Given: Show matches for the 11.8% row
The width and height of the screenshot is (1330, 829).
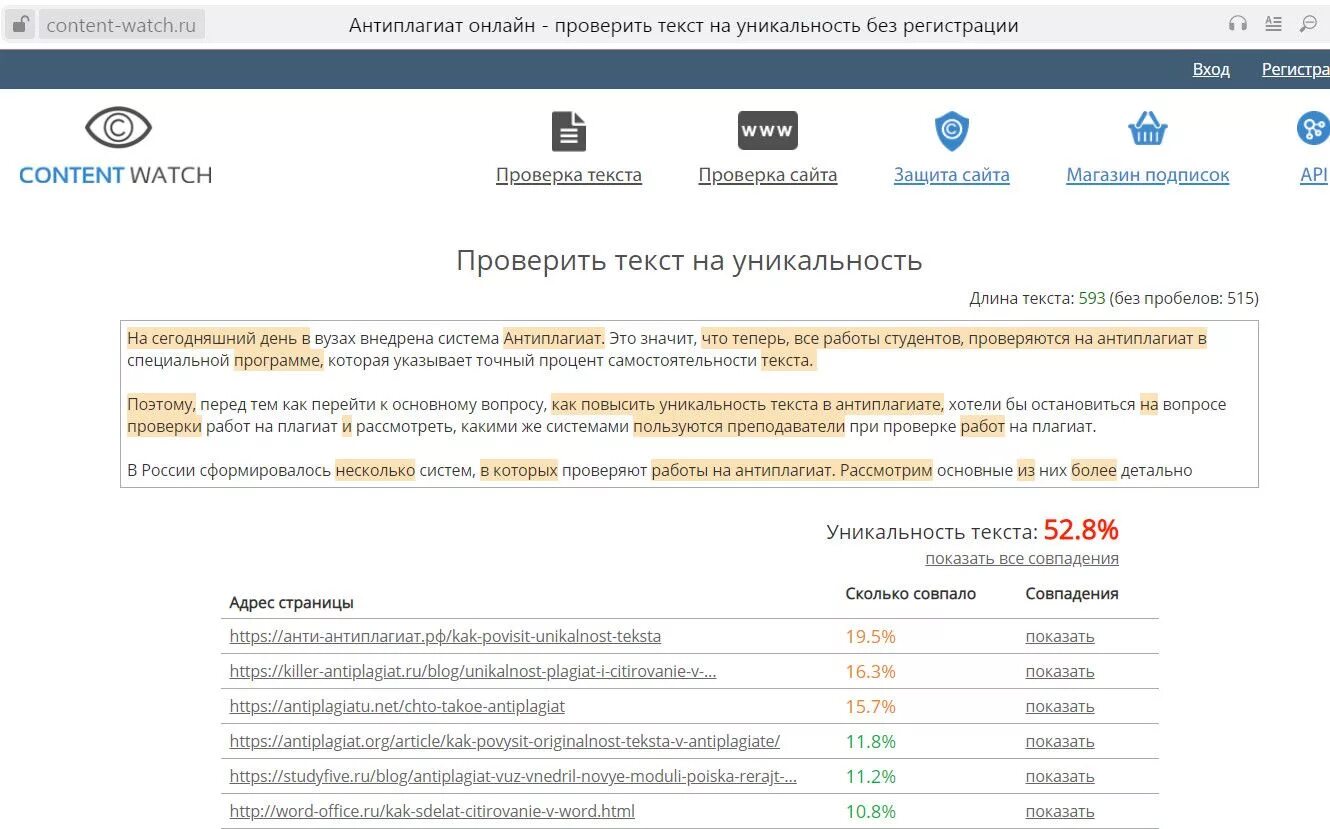Looking at the screenshot, I should (1060, 741).
